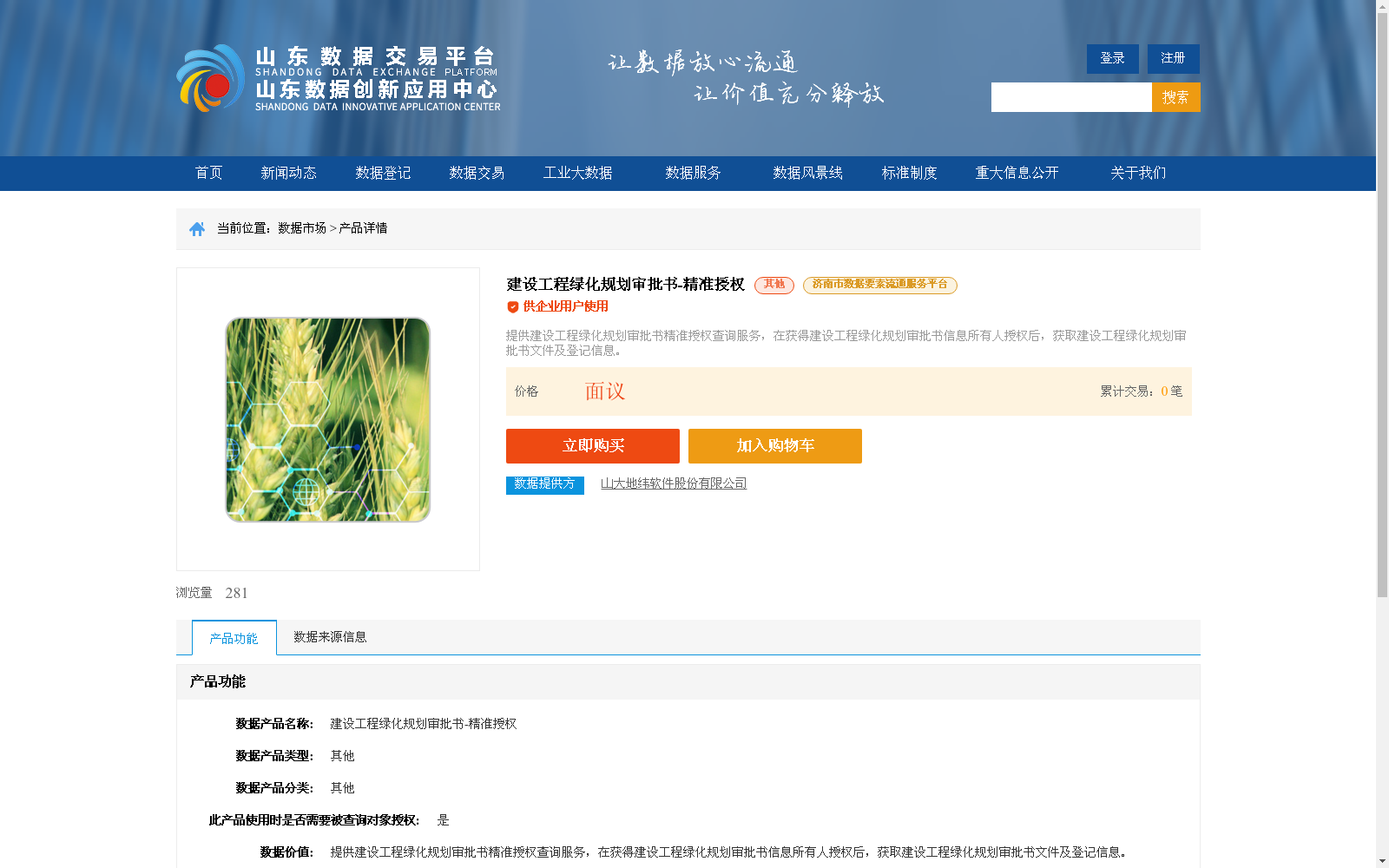The width and height of the screenshot is (1389, 868).
Task: Click the 济南市数据要素流通服务平台 tag
Action: (x=880, y=285)
